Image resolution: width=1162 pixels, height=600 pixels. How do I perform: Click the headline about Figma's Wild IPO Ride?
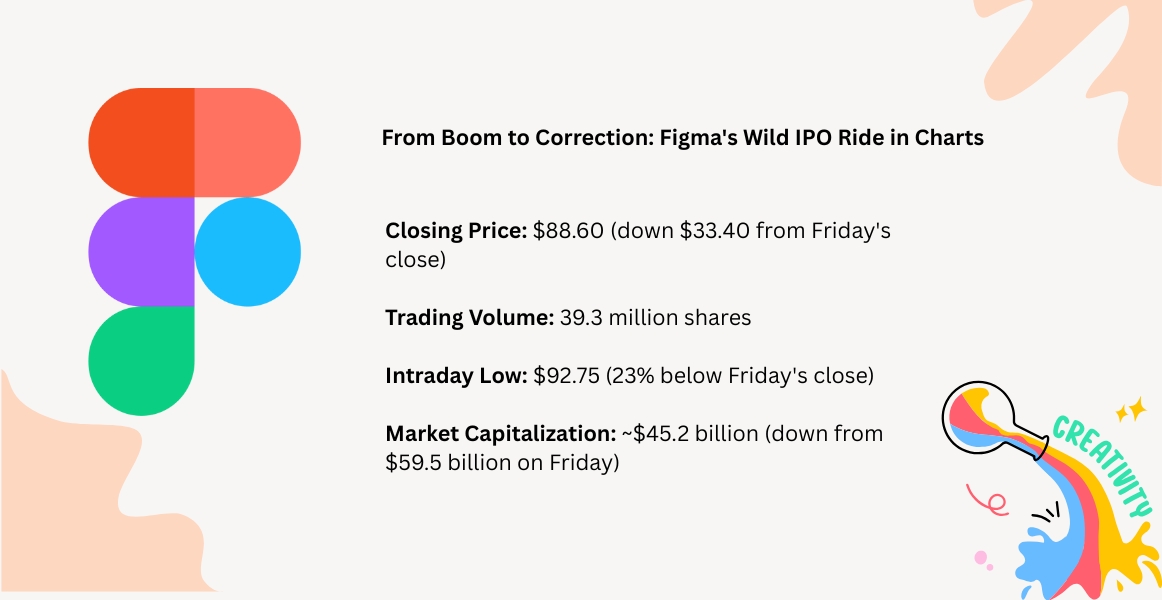click(682, 138)
